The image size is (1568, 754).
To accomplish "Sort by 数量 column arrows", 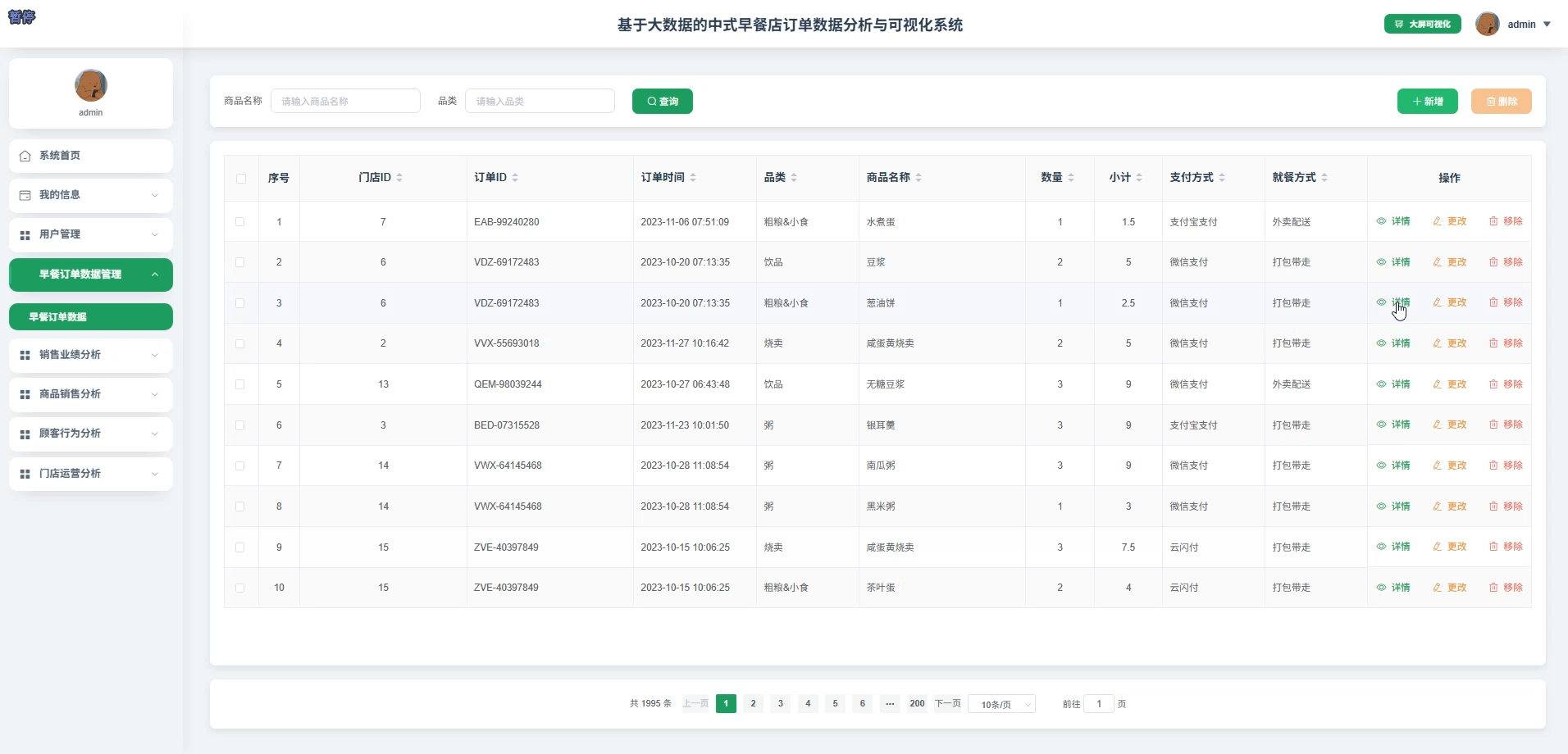I will [1071, 178].
